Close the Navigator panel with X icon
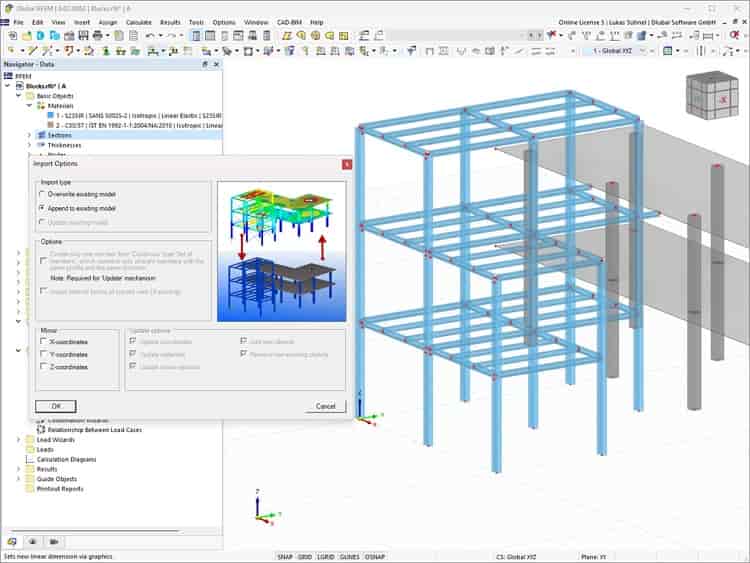This screenshot has height=563, width=750. click(216, 64)
